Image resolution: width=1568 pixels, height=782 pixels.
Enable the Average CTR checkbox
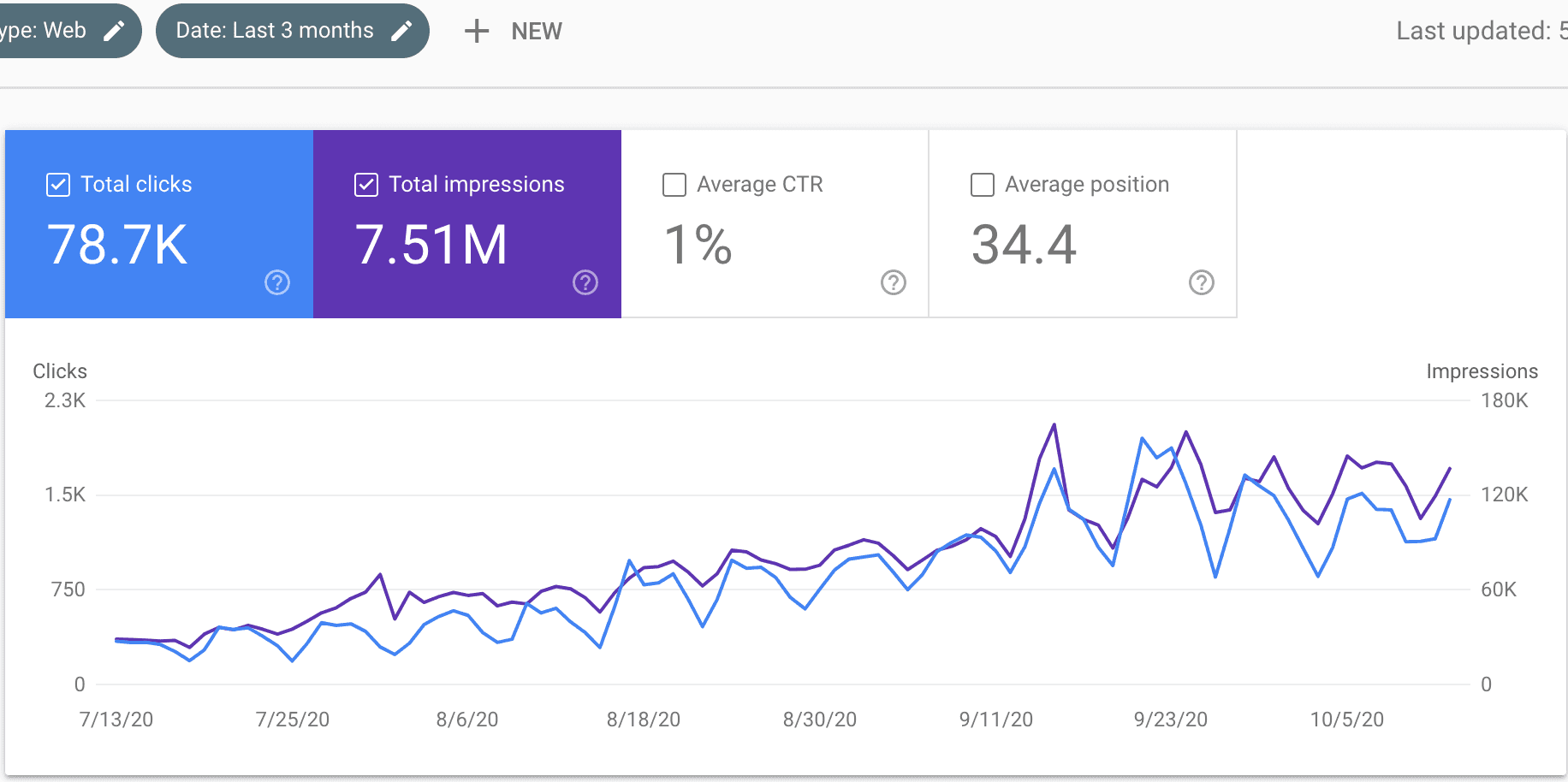click(674, 184)
